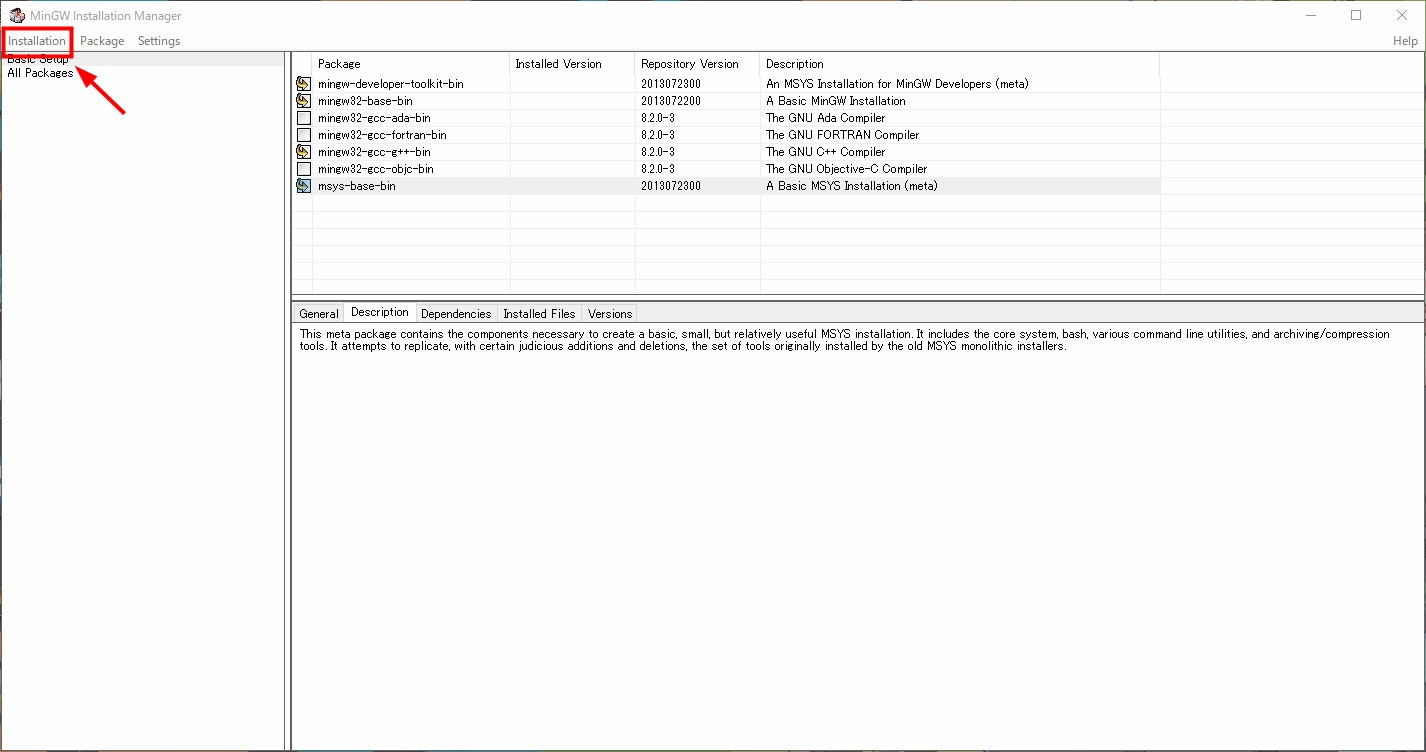
Task: Click 'The GNU Ada Compiler' description
Action: [825, 118]
